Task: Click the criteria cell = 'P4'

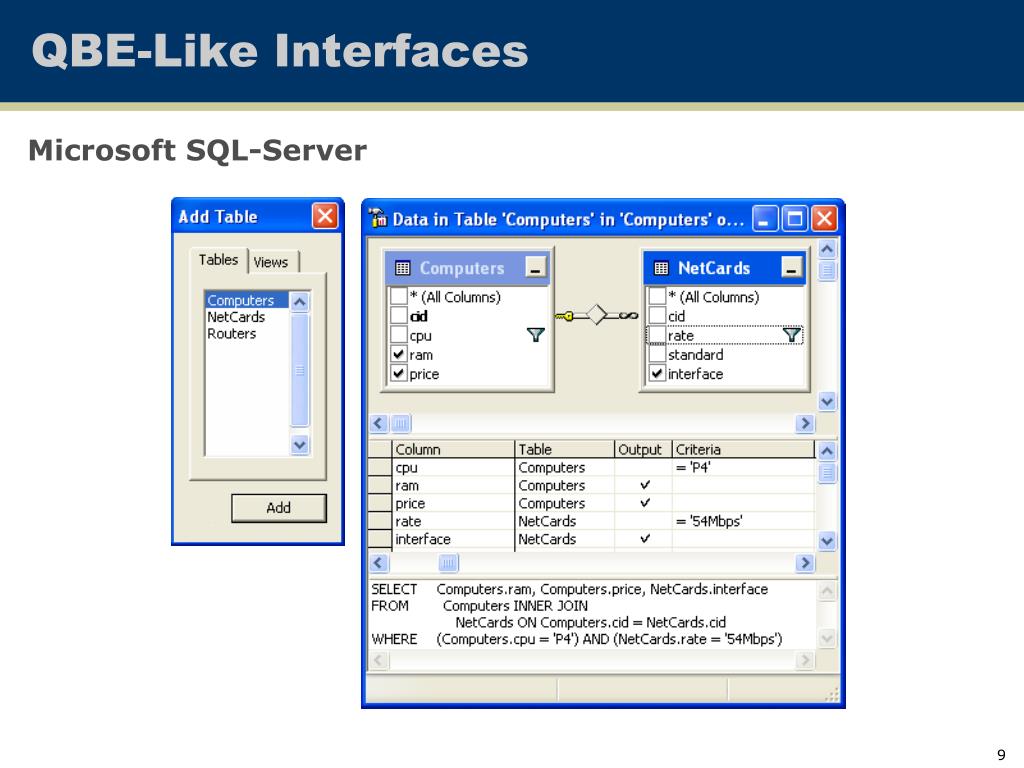Action: point(744,468)
